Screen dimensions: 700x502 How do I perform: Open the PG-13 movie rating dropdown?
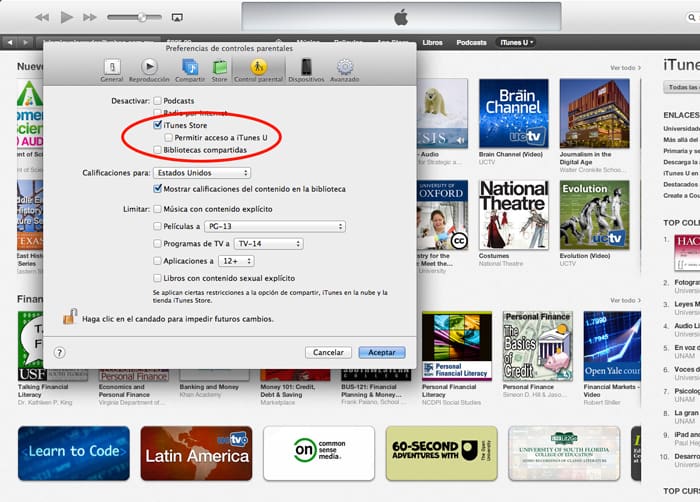tap(275, 226)
